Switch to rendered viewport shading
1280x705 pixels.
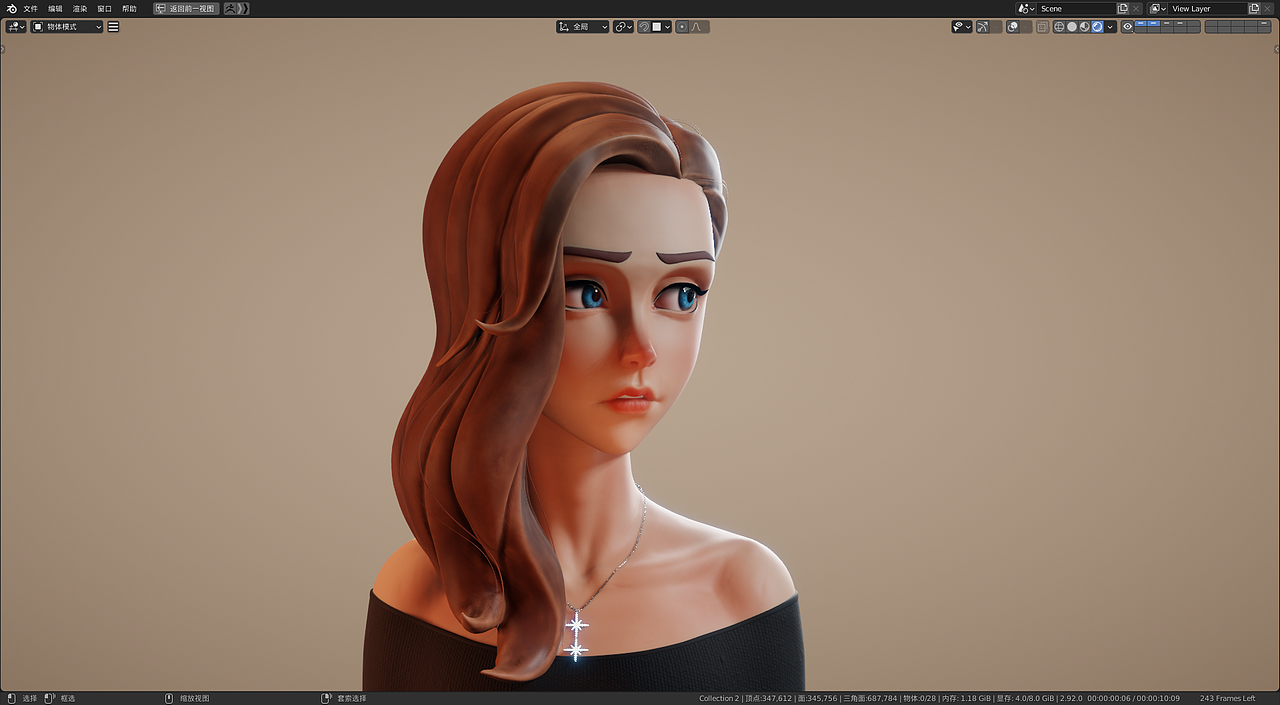(x=1097, y=27)
